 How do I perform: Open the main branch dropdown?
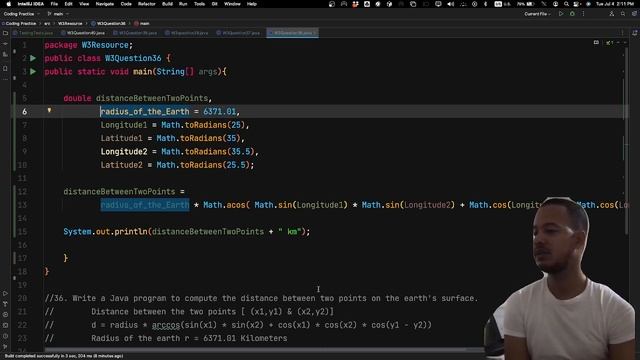pos(58,14)
